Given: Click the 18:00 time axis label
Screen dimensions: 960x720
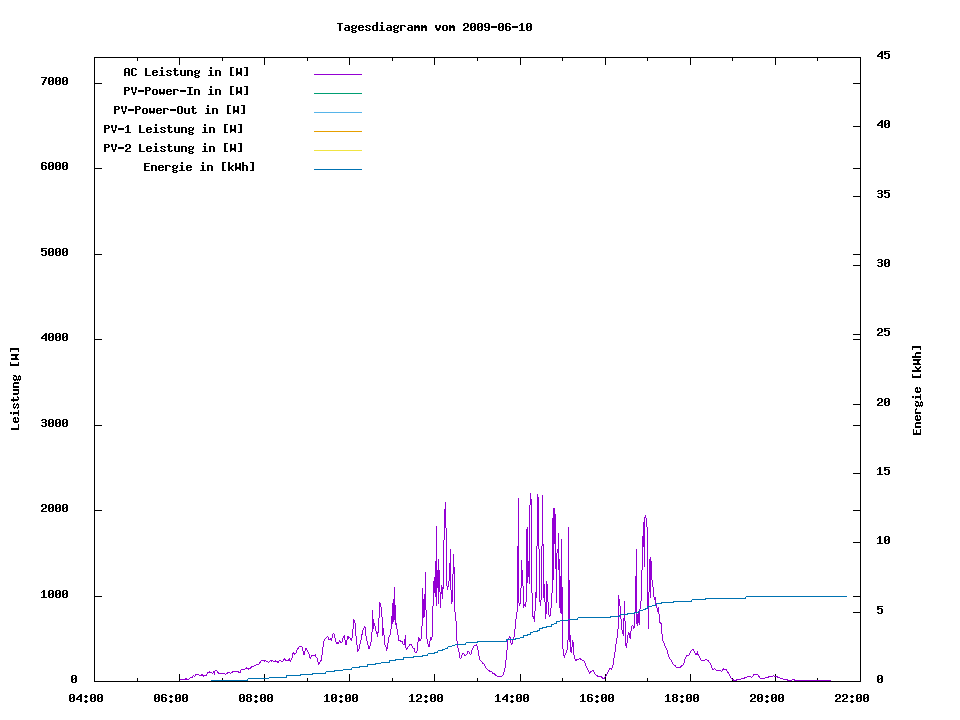Looking at the screenshot, I should (682, 699).
